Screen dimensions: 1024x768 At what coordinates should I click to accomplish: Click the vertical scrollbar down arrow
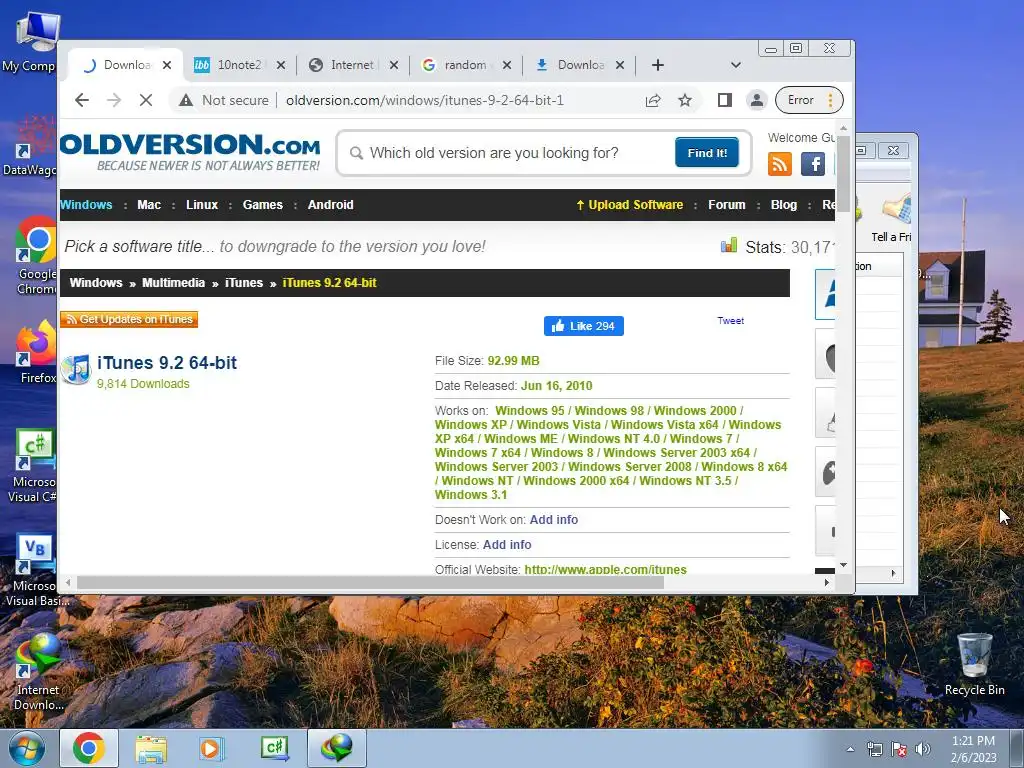pos(843,565)
